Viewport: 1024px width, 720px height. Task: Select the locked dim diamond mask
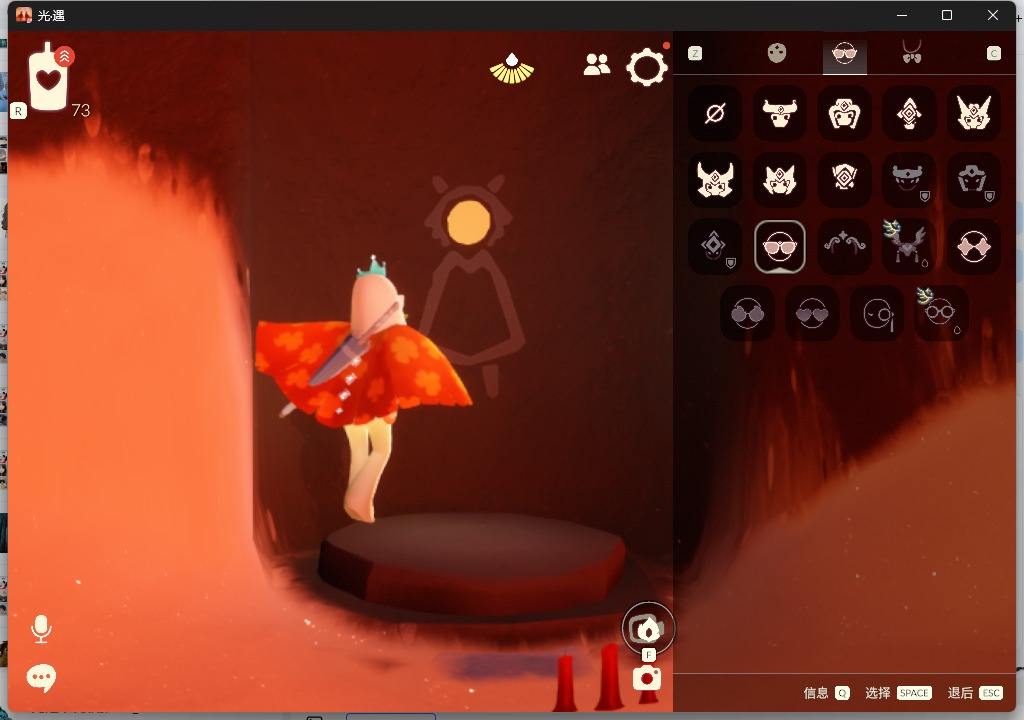pyautogui.click(x=714, y=246)
